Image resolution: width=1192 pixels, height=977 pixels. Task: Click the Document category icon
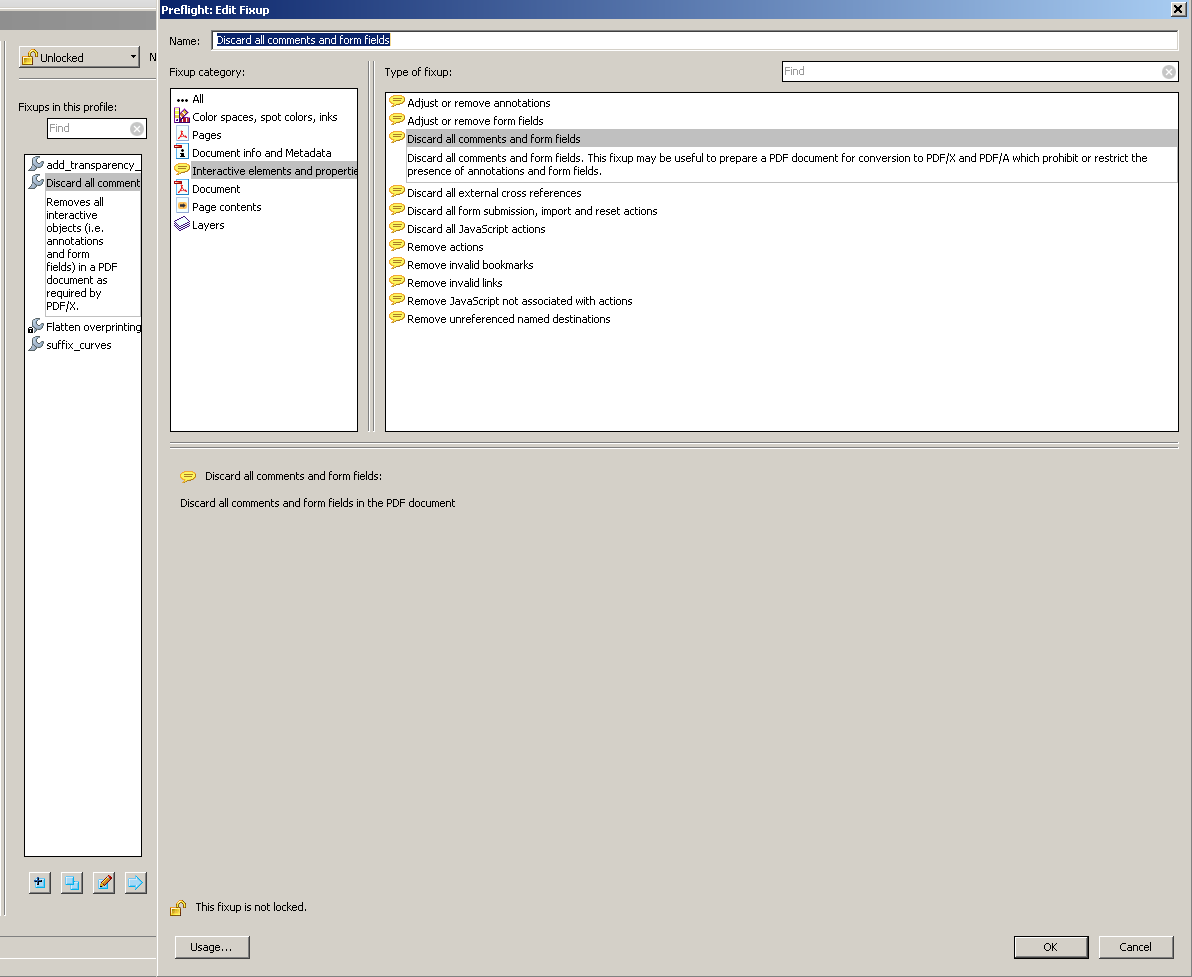pyautogui.click(x=182, y=188)
